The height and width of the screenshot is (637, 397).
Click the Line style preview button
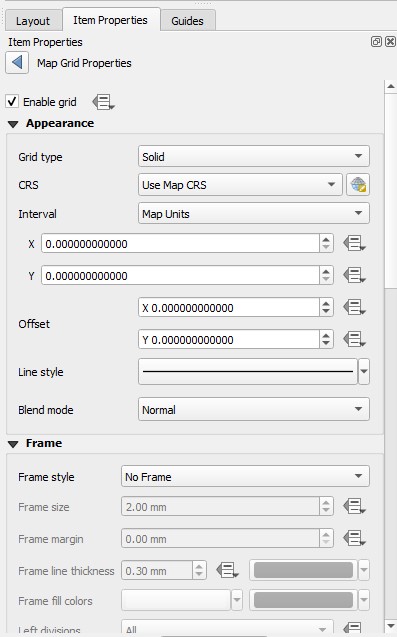248,371
